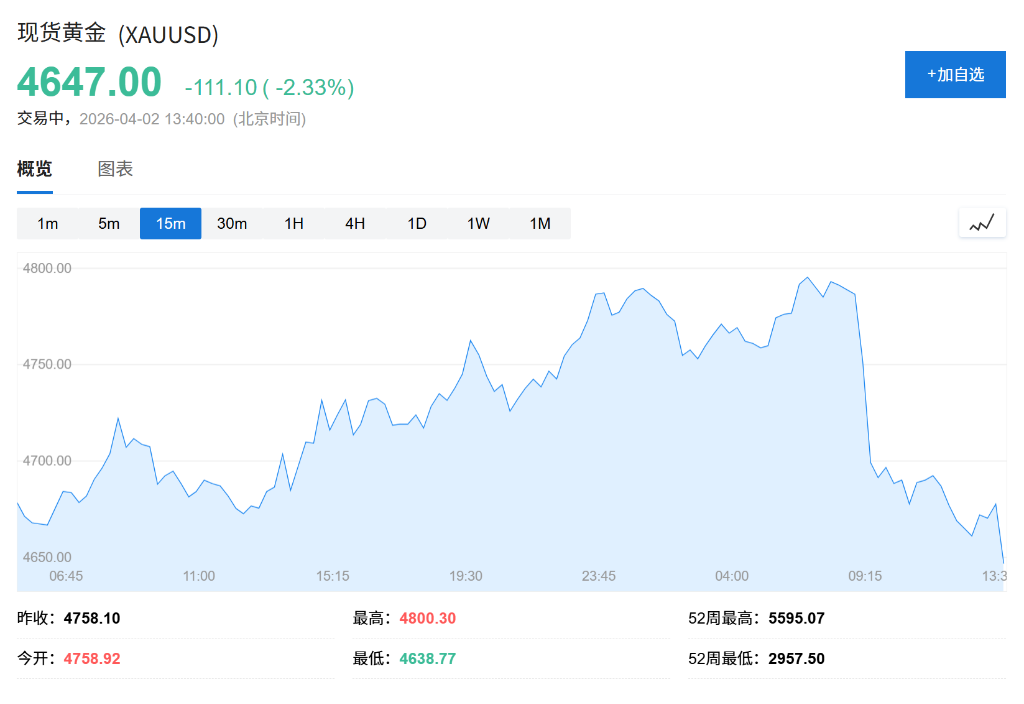This screenshot has height=704, width=1024.
Task: Click the 昨收 value 4758.10
Action: point(91,618)
